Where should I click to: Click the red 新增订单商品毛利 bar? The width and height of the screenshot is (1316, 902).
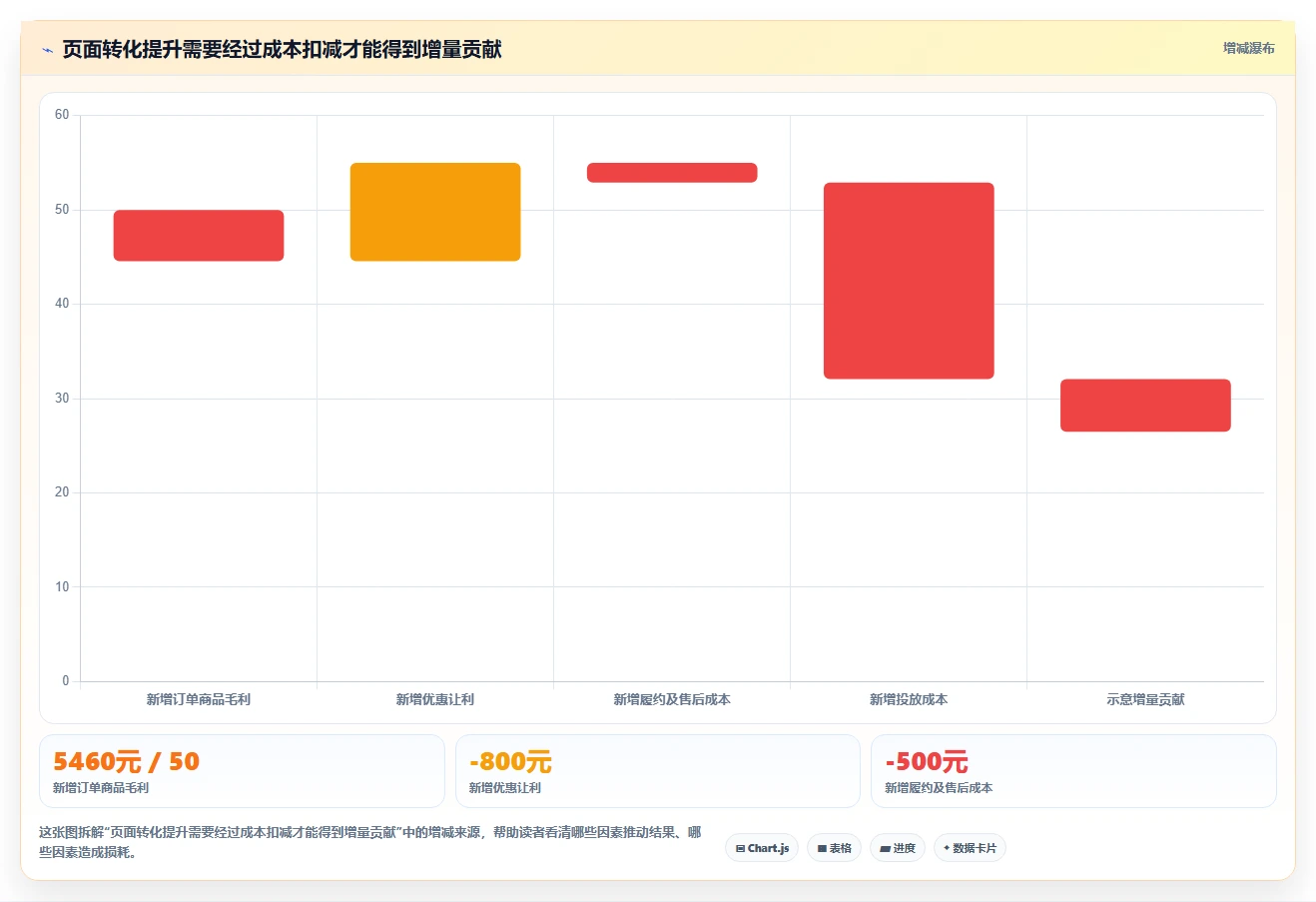click(199, 236)
